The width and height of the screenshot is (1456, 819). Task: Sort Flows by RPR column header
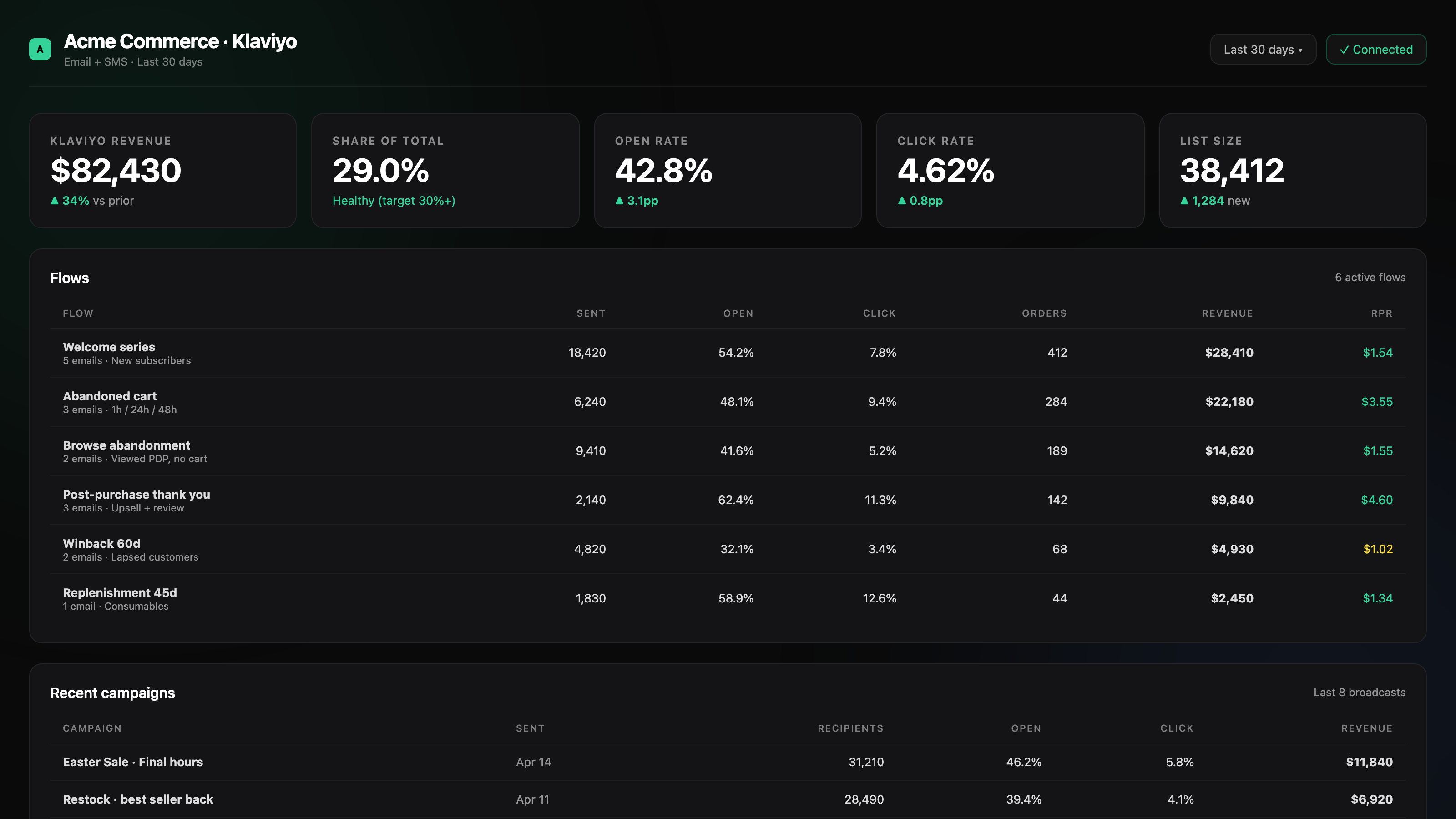[x=1381, y=313]
